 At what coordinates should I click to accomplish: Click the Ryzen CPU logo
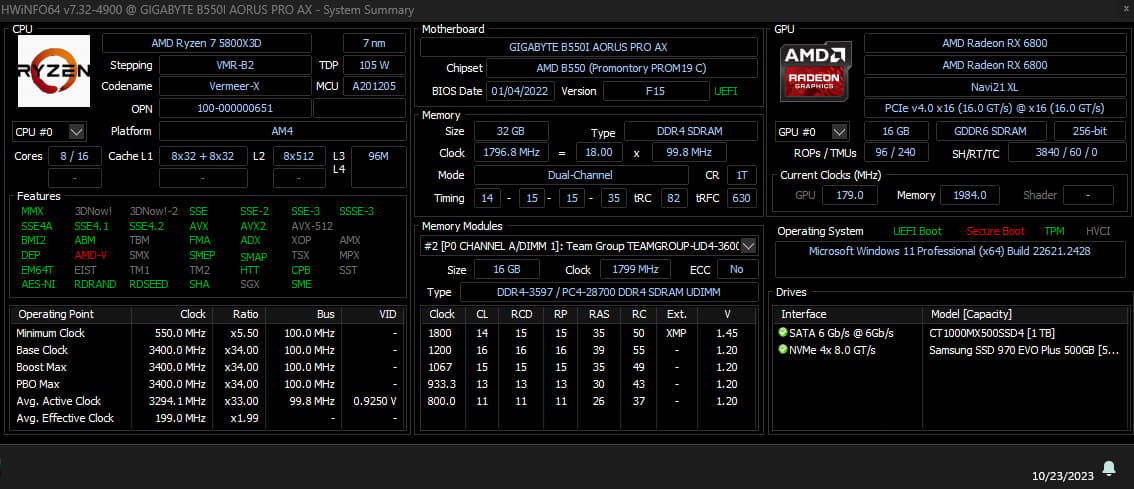tap(54, 71)
